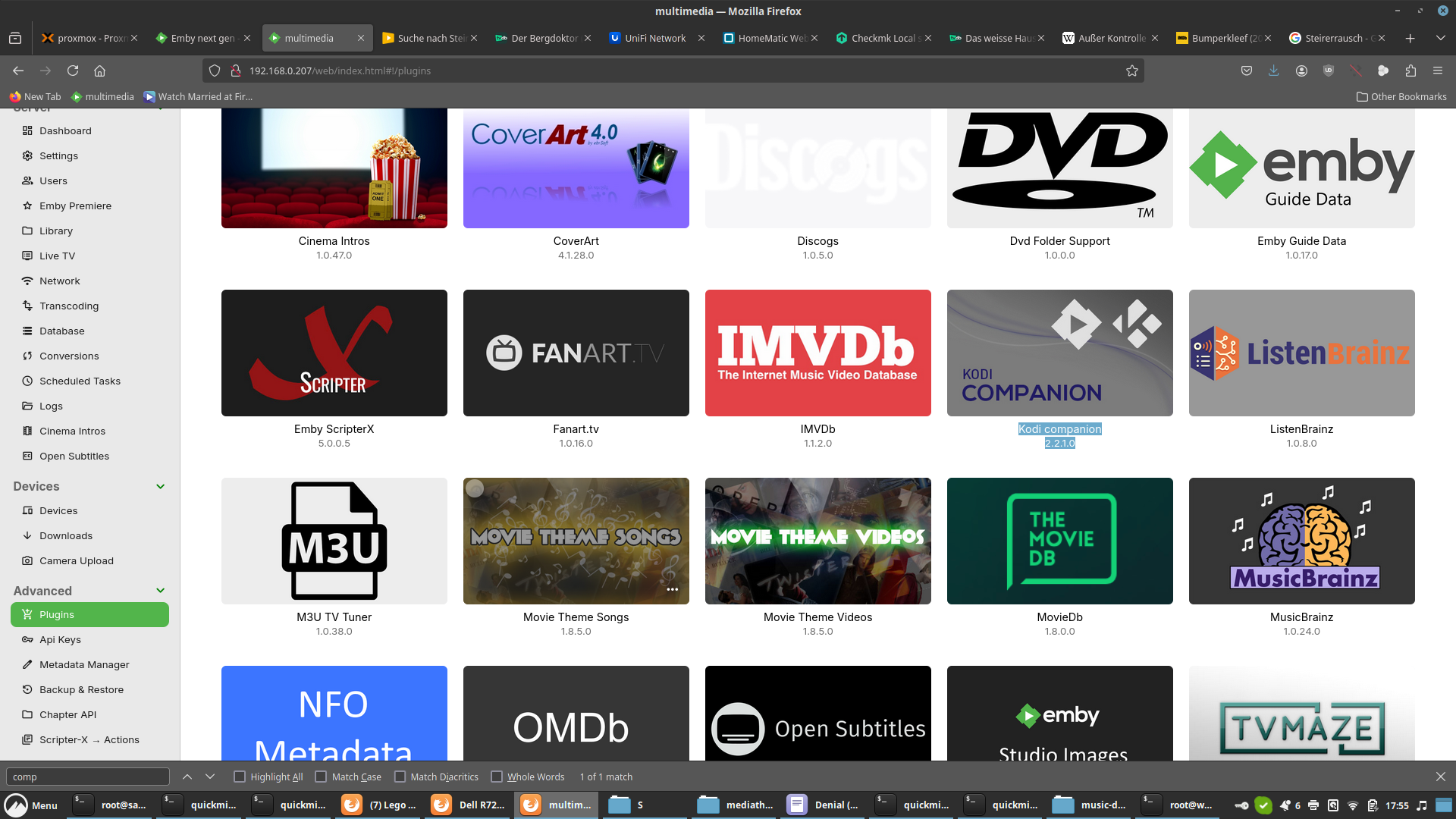This screenshot has width=1456, height=819.
Task: Switch to the proxmox browser tab
Action: click(83, 37)
